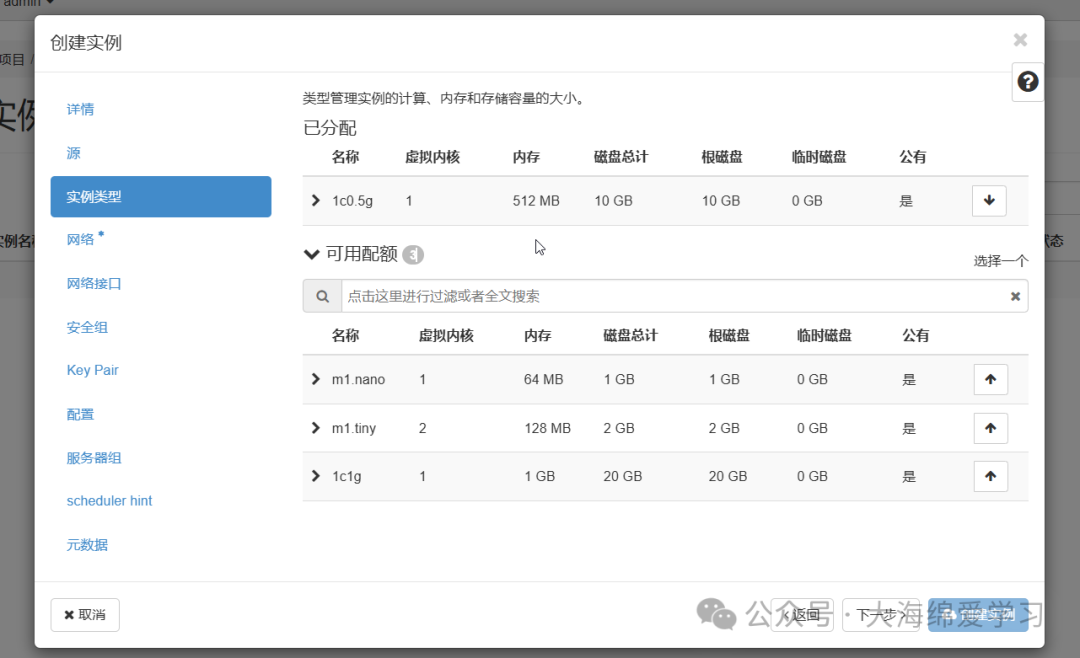The width and height of the screenshot is (1080, 658).
Task: Select the scheduler hint section
Action: (109, 500)
